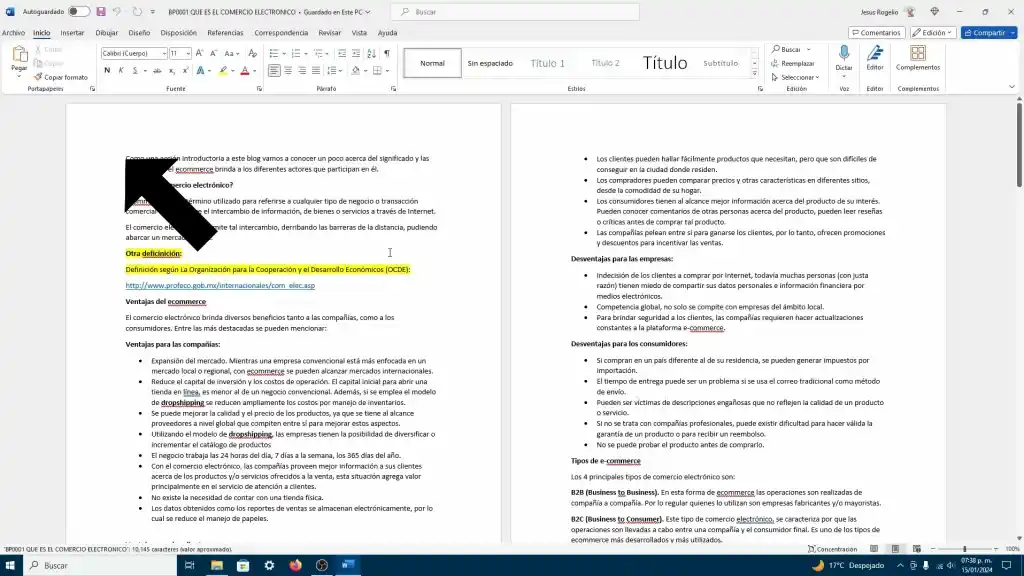Open File Explorer from the taskbar
The image size is (1024, 576).
[217, 566]
